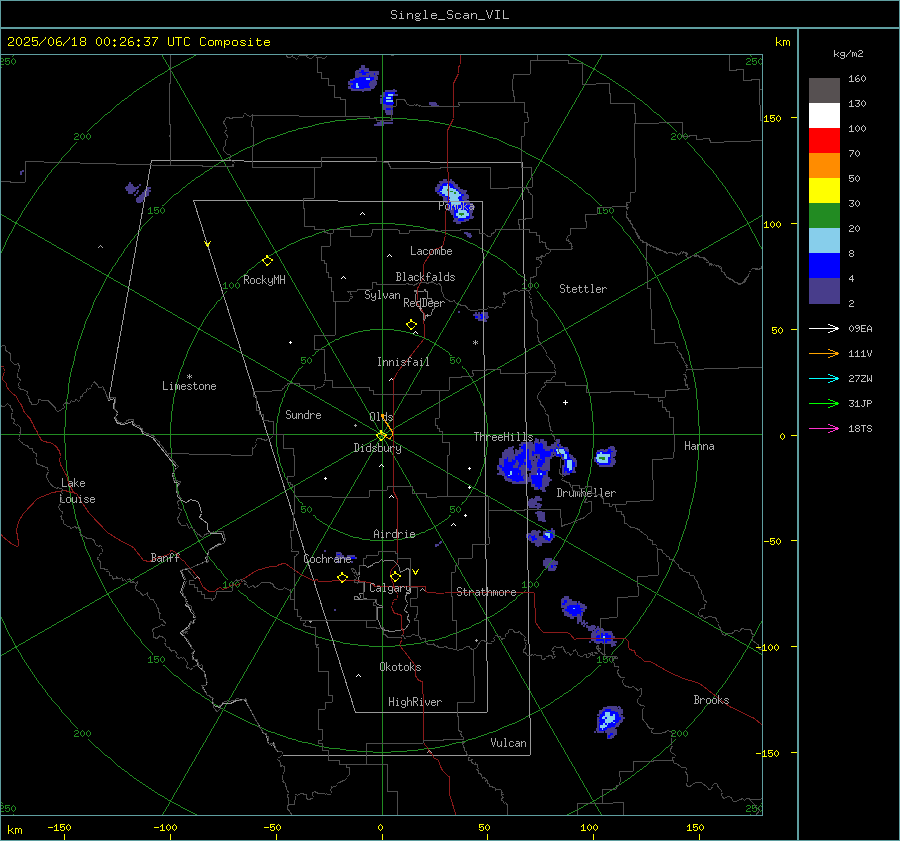900x841 pixels.
Task: Click the kg/m2 legend unit label
Action: click(x=848, y=54)
